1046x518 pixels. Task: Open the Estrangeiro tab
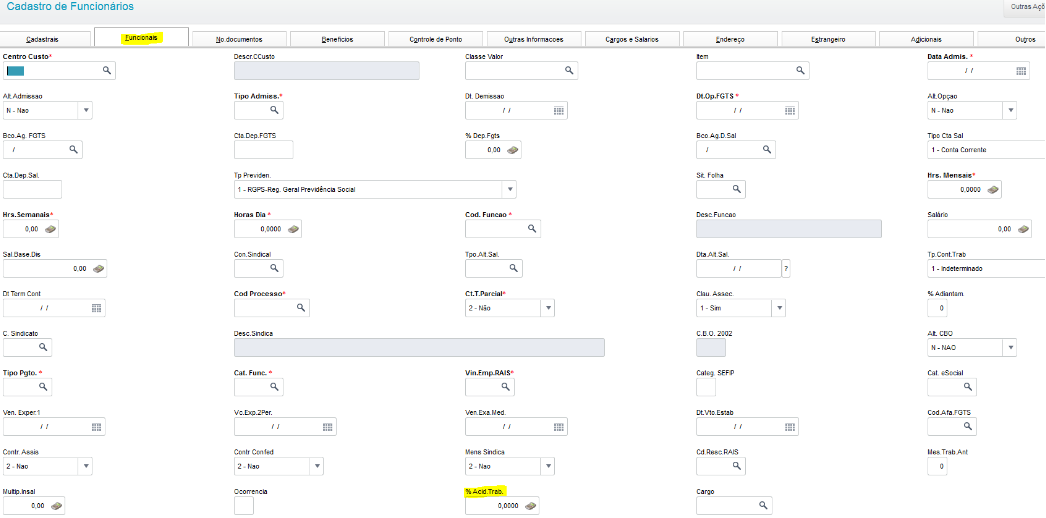pyautogui.click(x=829, y=39)
